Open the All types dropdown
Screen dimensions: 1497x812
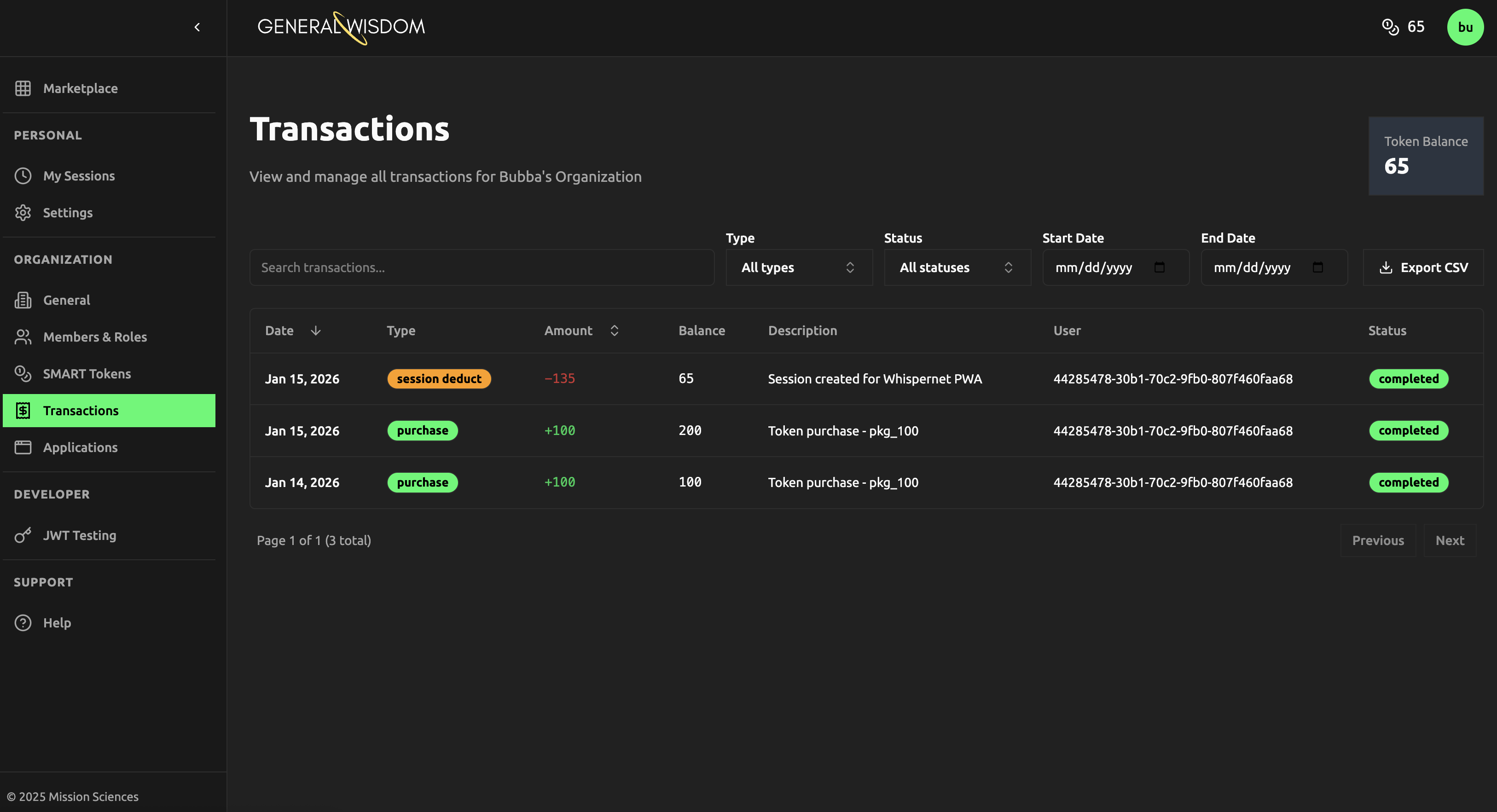799,267
